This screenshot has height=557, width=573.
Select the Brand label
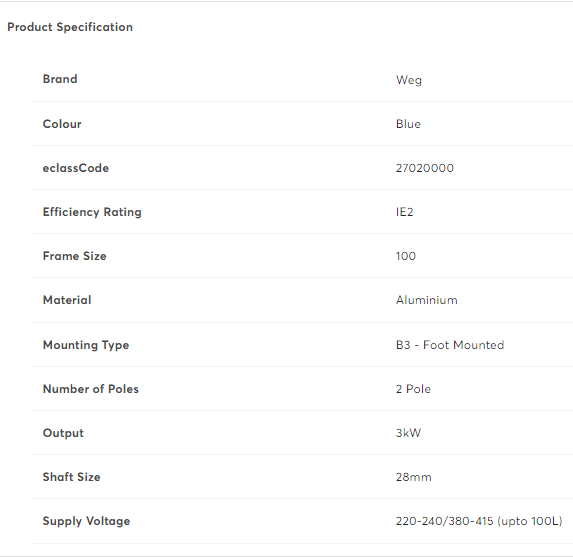(60, 79)
